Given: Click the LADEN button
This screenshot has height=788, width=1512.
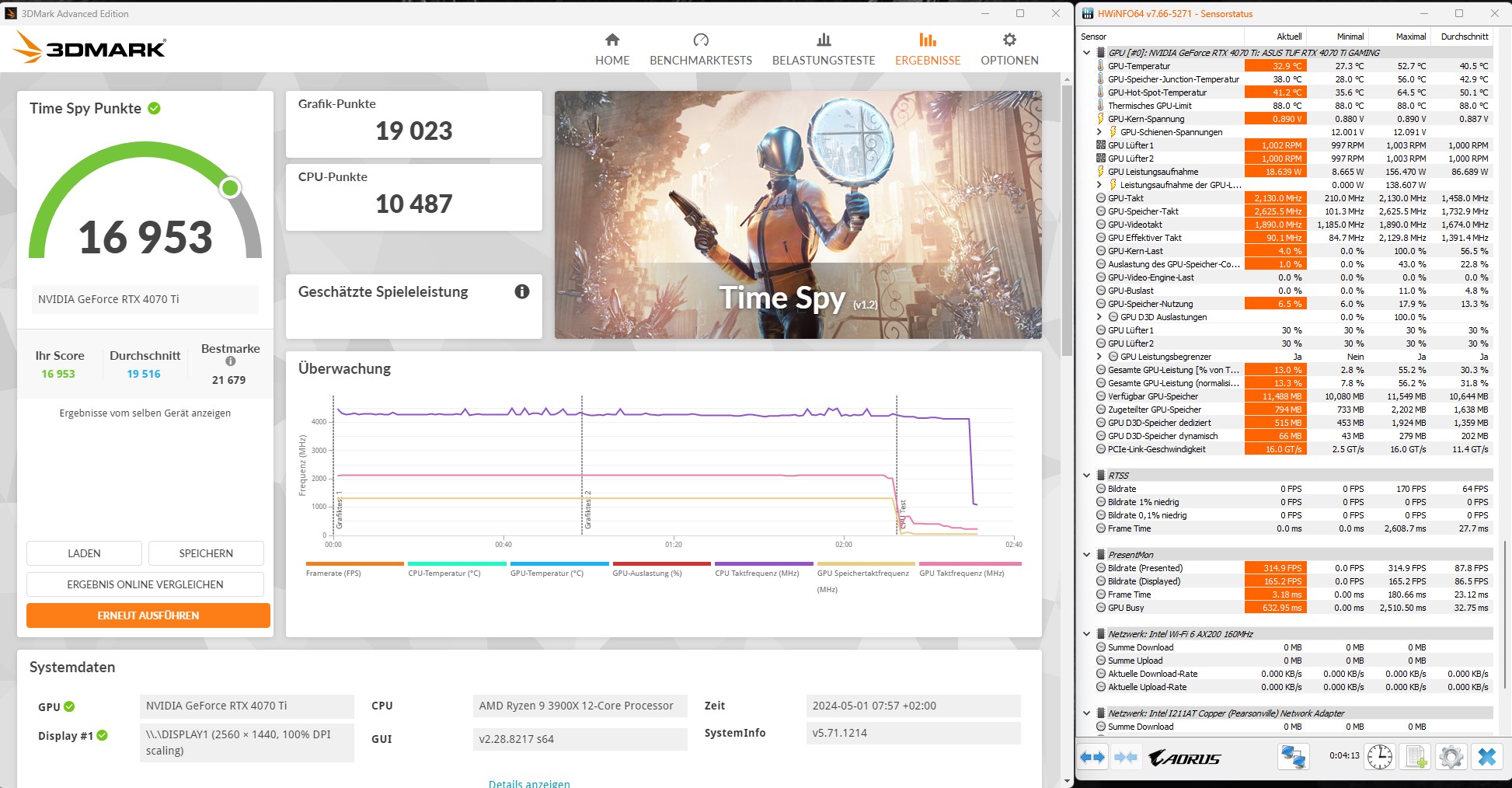Looking at the screenshot, I should click(x=84, y=553).
